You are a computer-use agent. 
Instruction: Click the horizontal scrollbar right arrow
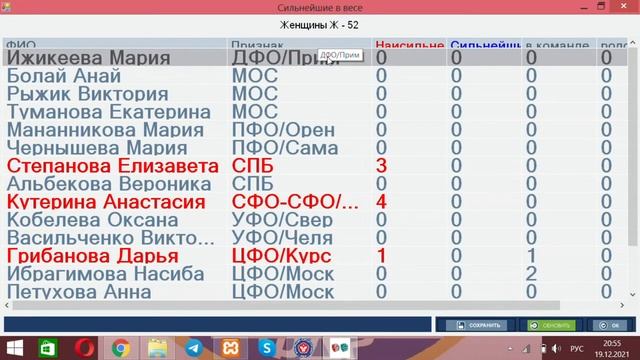pyautogui.click(x=622, y=305)
